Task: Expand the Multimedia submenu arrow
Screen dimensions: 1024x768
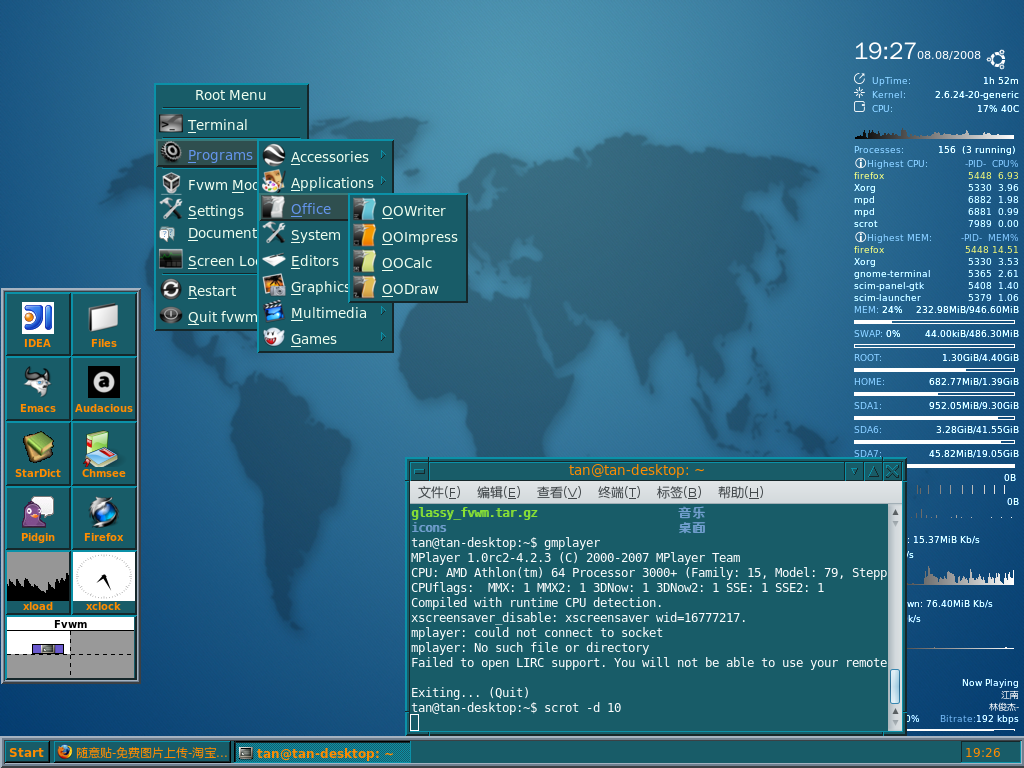Action: click(383, 311)
